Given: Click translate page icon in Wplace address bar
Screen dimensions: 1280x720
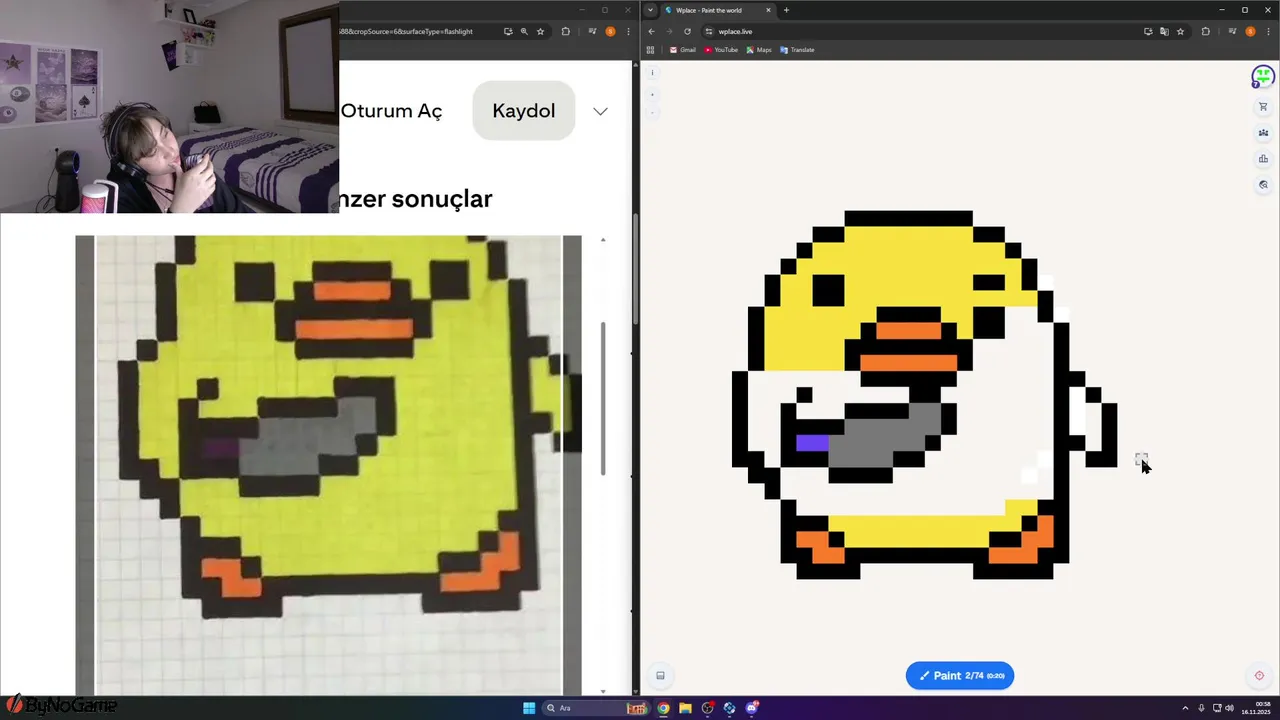Looking at the screenshot, I should point(1164,31).
